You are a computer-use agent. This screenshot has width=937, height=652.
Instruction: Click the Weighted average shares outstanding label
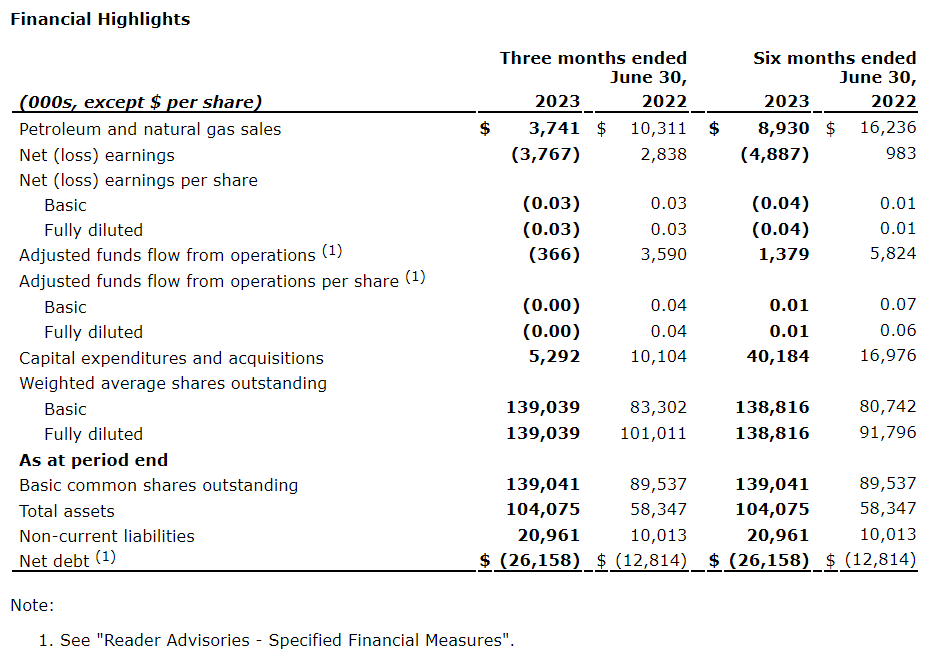pos(173,383)
